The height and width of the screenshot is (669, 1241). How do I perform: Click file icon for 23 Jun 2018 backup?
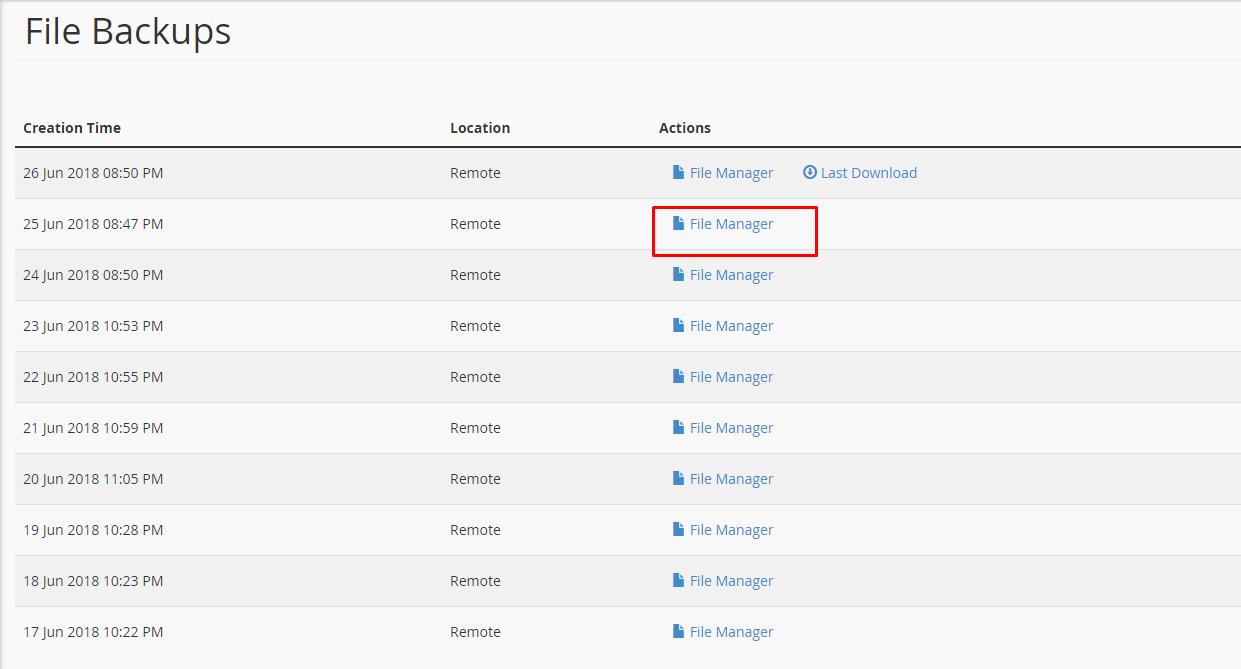[x=678, y=326]
